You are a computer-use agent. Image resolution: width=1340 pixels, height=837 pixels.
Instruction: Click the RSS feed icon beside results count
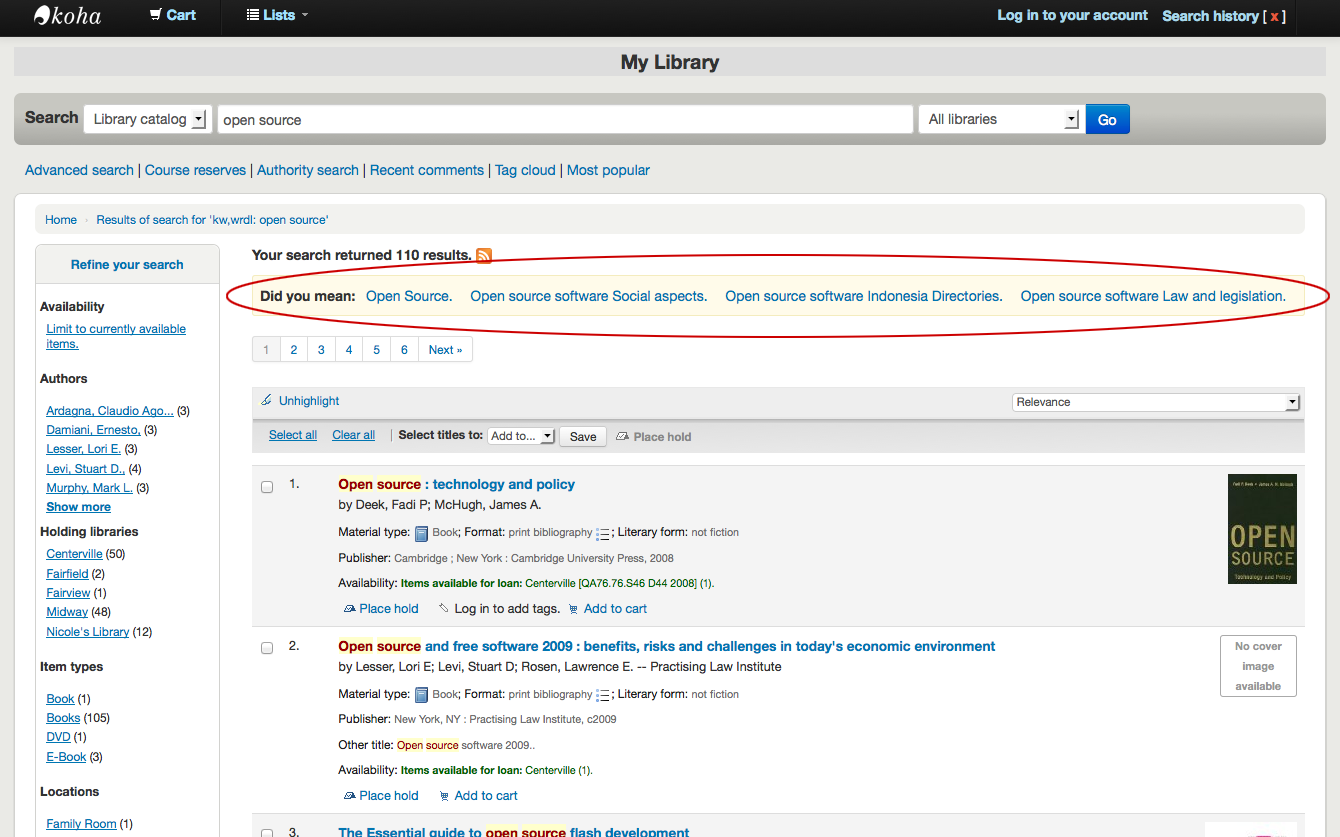tap(484, 256)
